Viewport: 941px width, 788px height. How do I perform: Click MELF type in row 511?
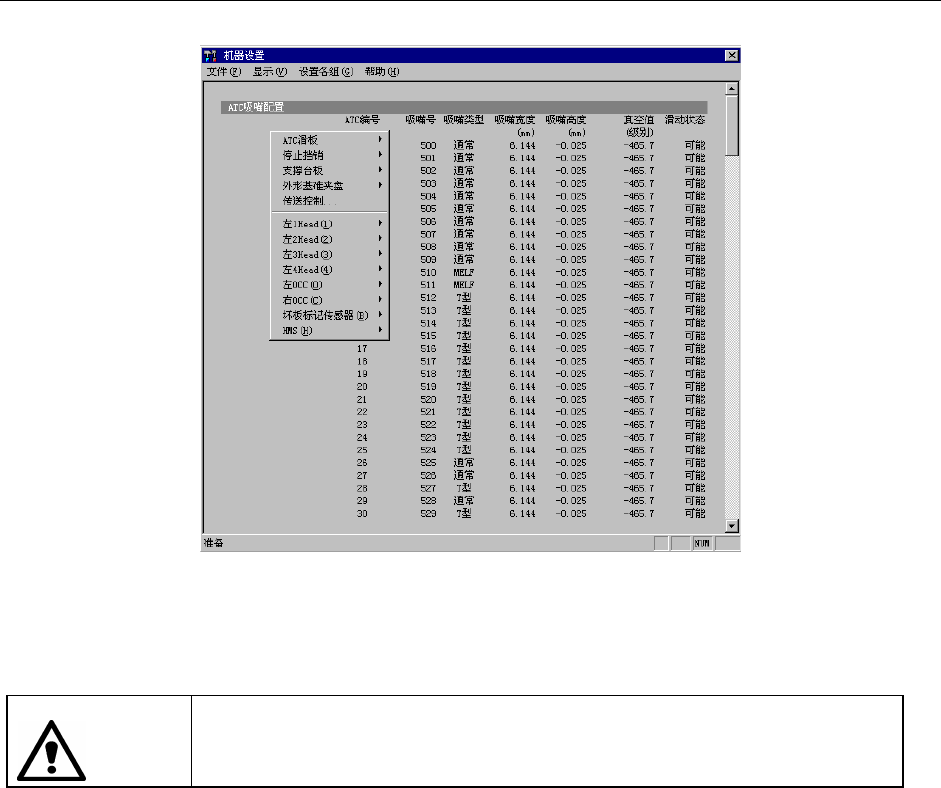pyautogui.click(x=463, y=285)
